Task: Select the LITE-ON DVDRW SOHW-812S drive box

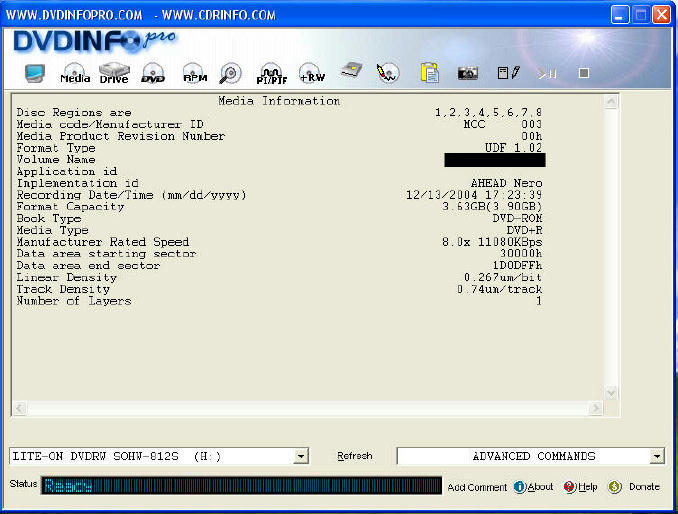Action: coord(159,456)
